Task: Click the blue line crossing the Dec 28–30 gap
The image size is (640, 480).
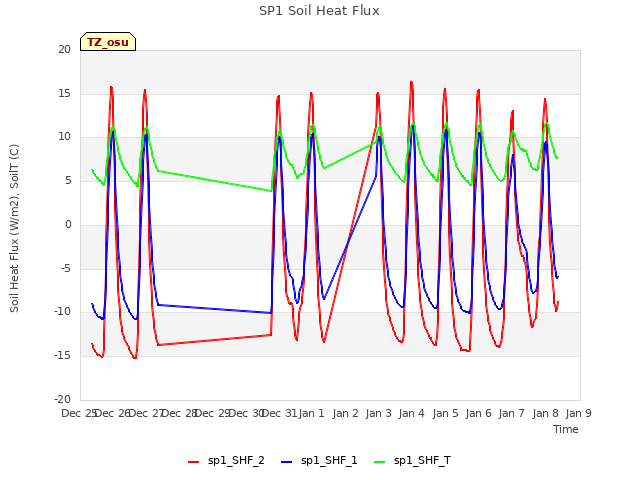Action: pos(214,309)
